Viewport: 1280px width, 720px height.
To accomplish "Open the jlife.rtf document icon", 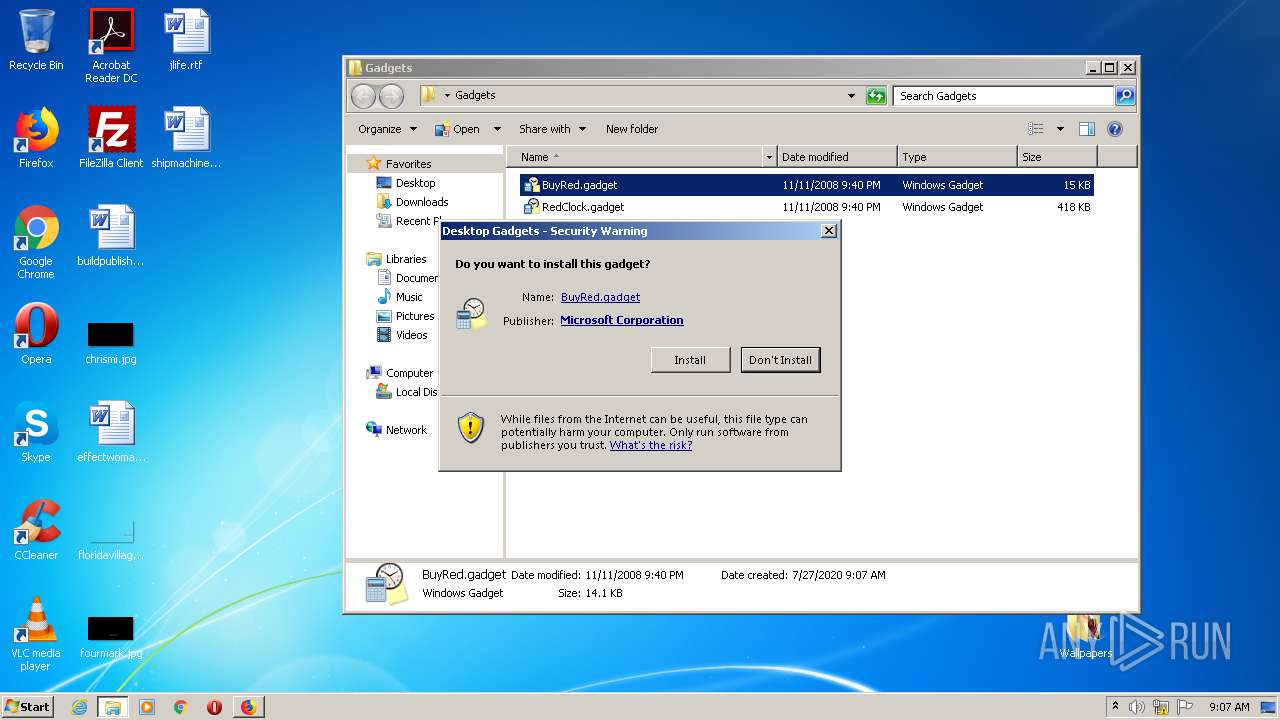I will (x=186, y=40).
